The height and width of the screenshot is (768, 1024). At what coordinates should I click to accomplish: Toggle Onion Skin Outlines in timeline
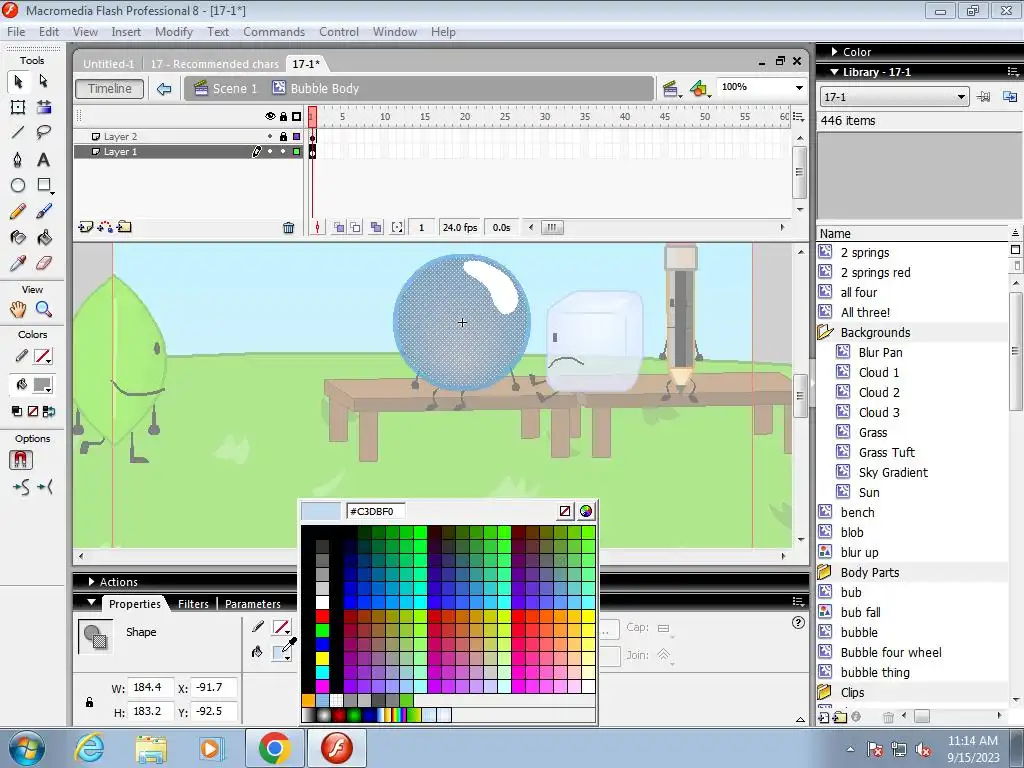(355, 227)
